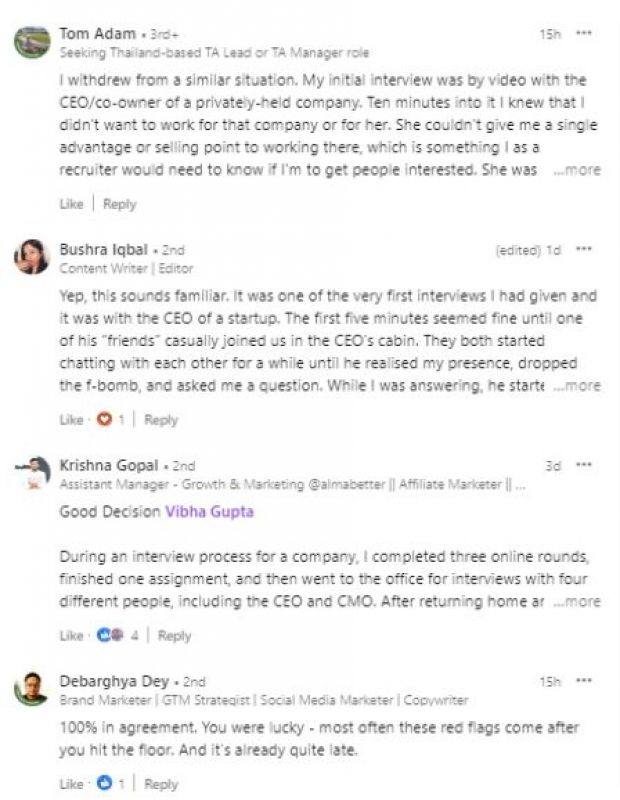Open options menu on Bushra Iqbal's comment
The height and width of the screenshot is (800, 620).
tap(584, 249)
